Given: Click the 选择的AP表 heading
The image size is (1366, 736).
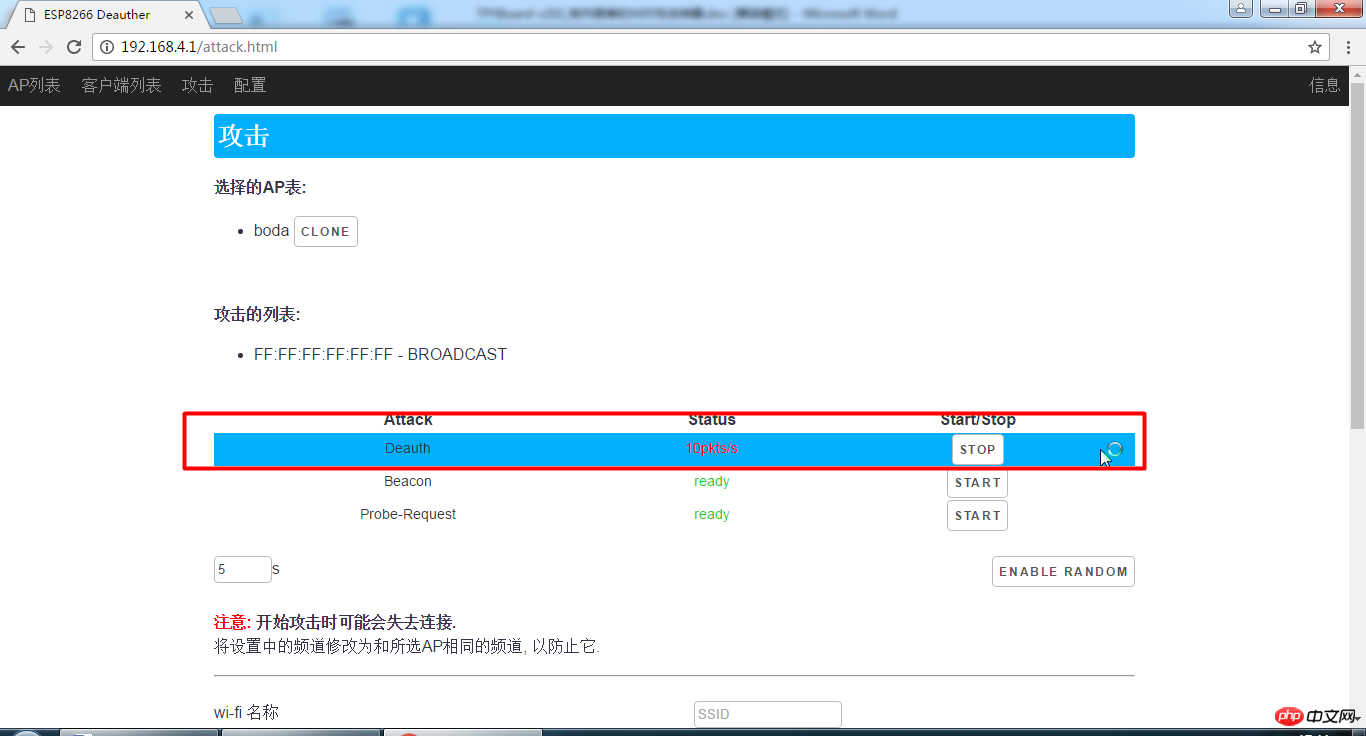Looking at the screenshot, I should click(x=260, y=187).
